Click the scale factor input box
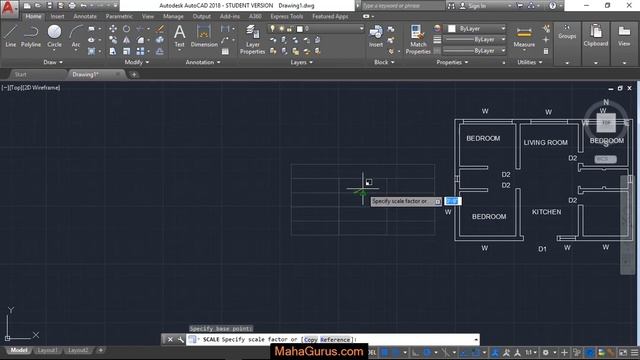640x360 pixels. pos(453,201)
